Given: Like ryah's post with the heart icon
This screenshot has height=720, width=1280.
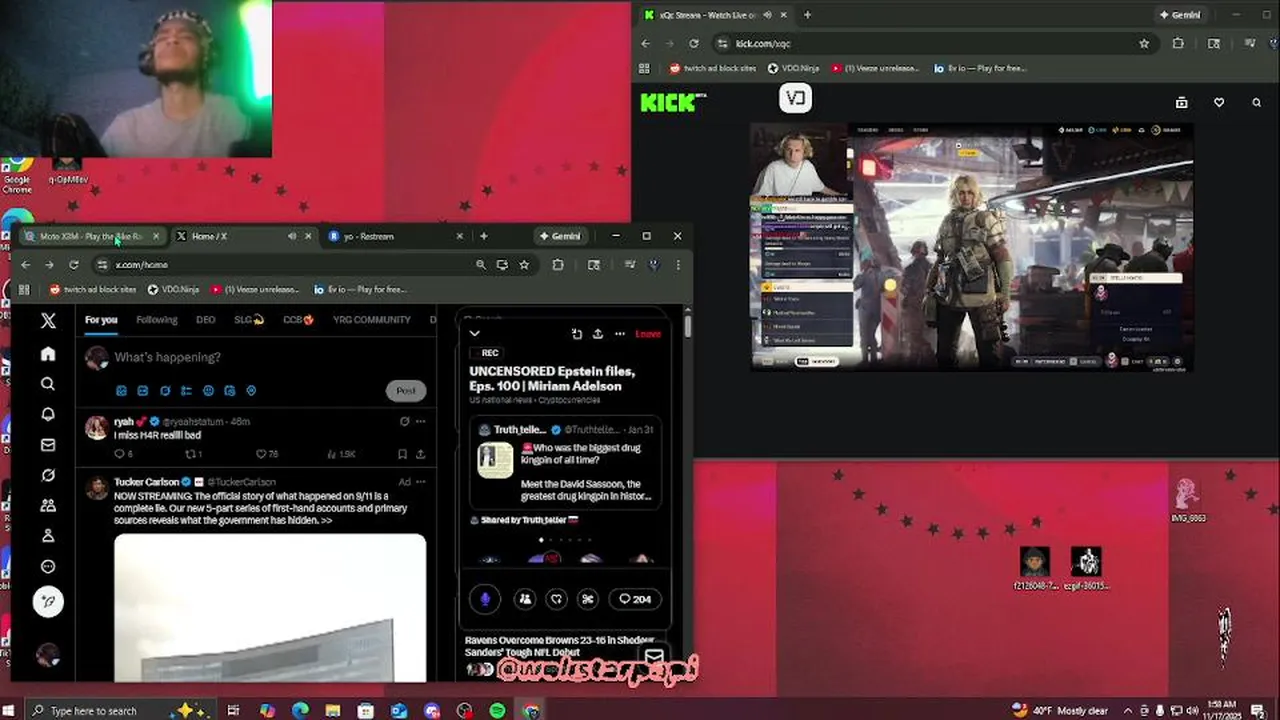Looking at the screenshot, I should [x=261, y=454].
